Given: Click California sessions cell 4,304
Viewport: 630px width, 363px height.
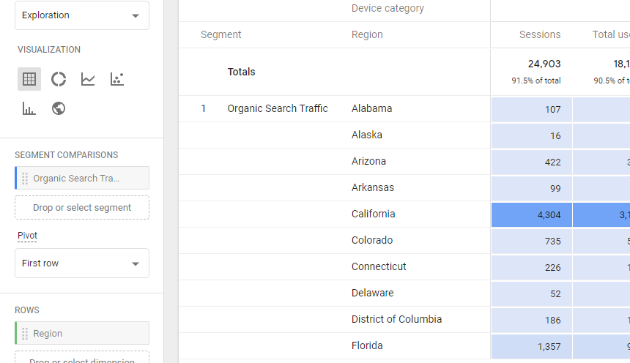Looking at the screenshot, I should click(x=532, y=215).
